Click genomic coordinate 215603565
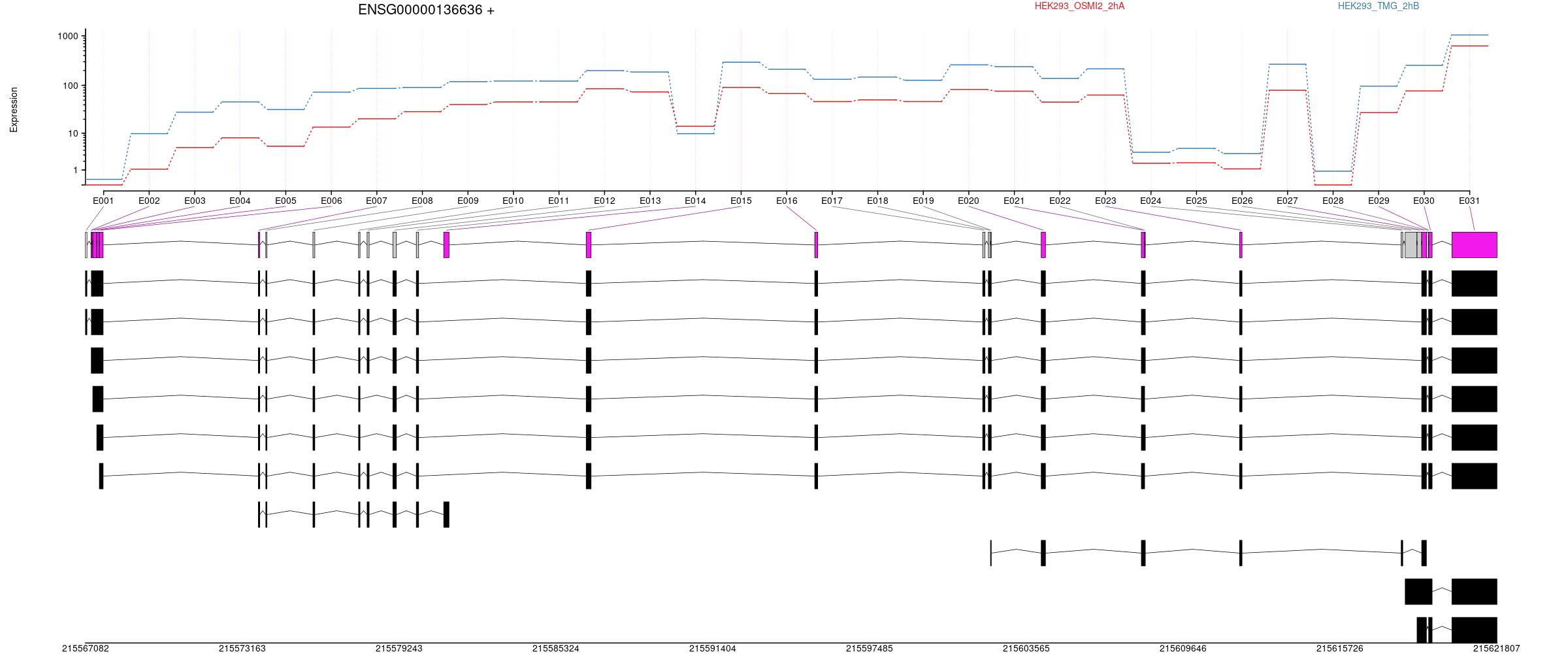The height and width of the screenshot is (660, 1568). point(1026,649)
